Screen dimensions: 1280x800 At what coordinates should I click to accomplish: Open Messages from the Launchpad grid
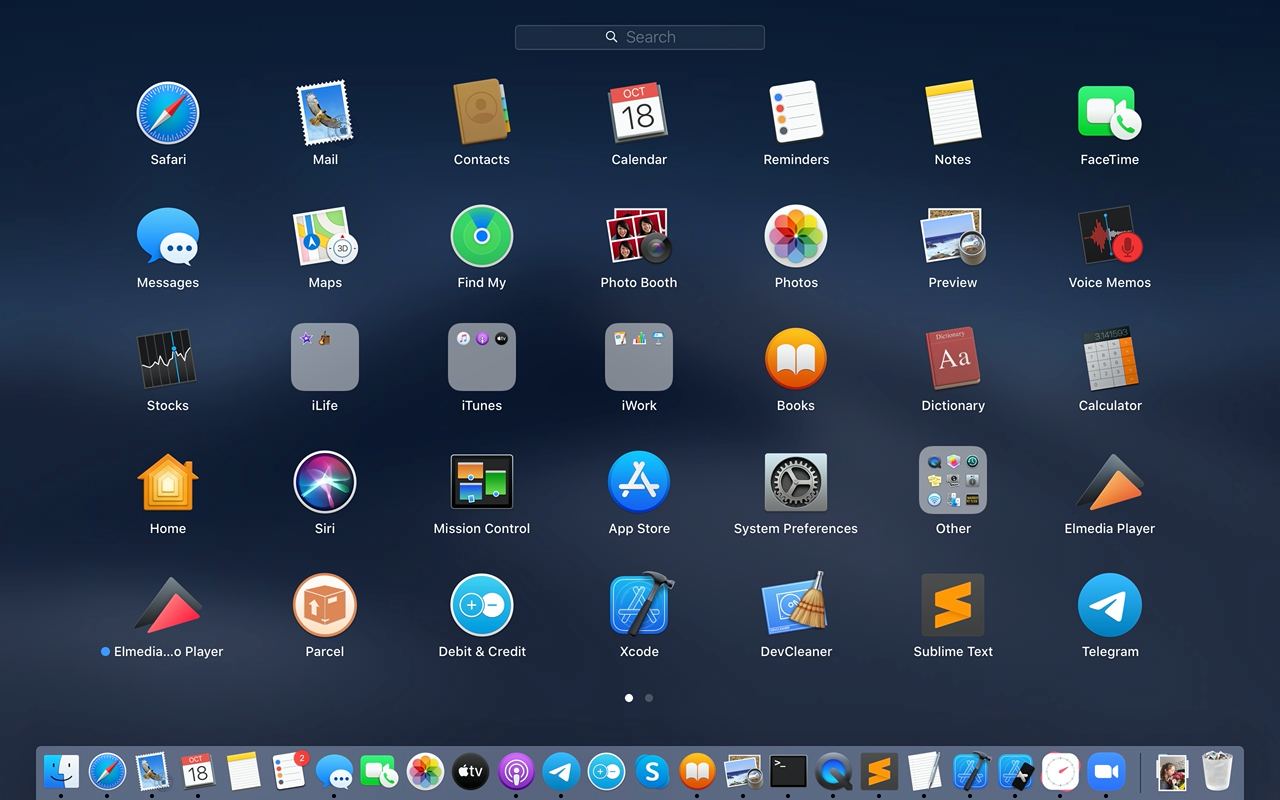click(x=168, y=236)
